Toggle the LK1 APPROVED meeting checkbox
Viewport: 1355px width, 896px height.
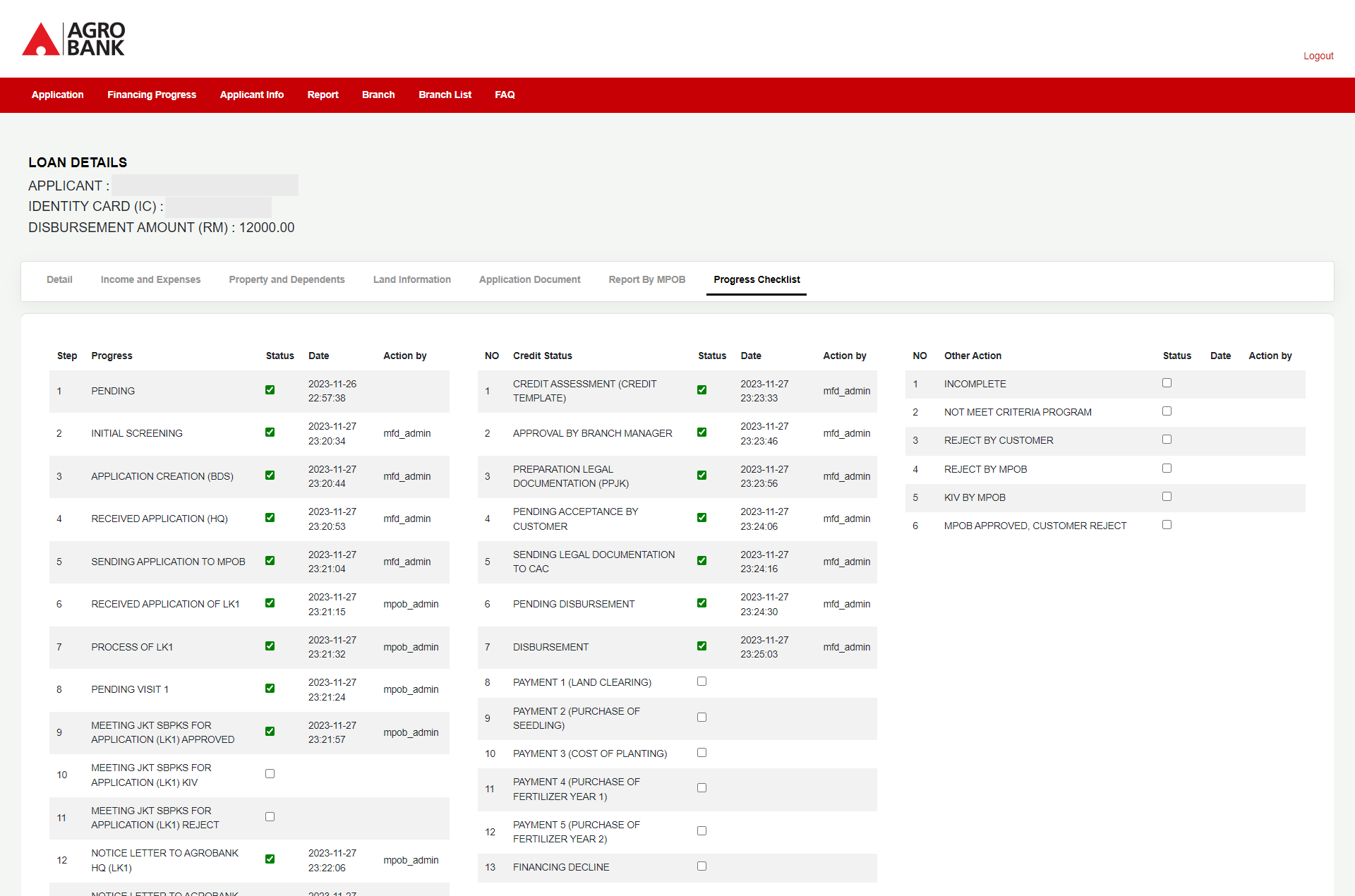[270, 732]
